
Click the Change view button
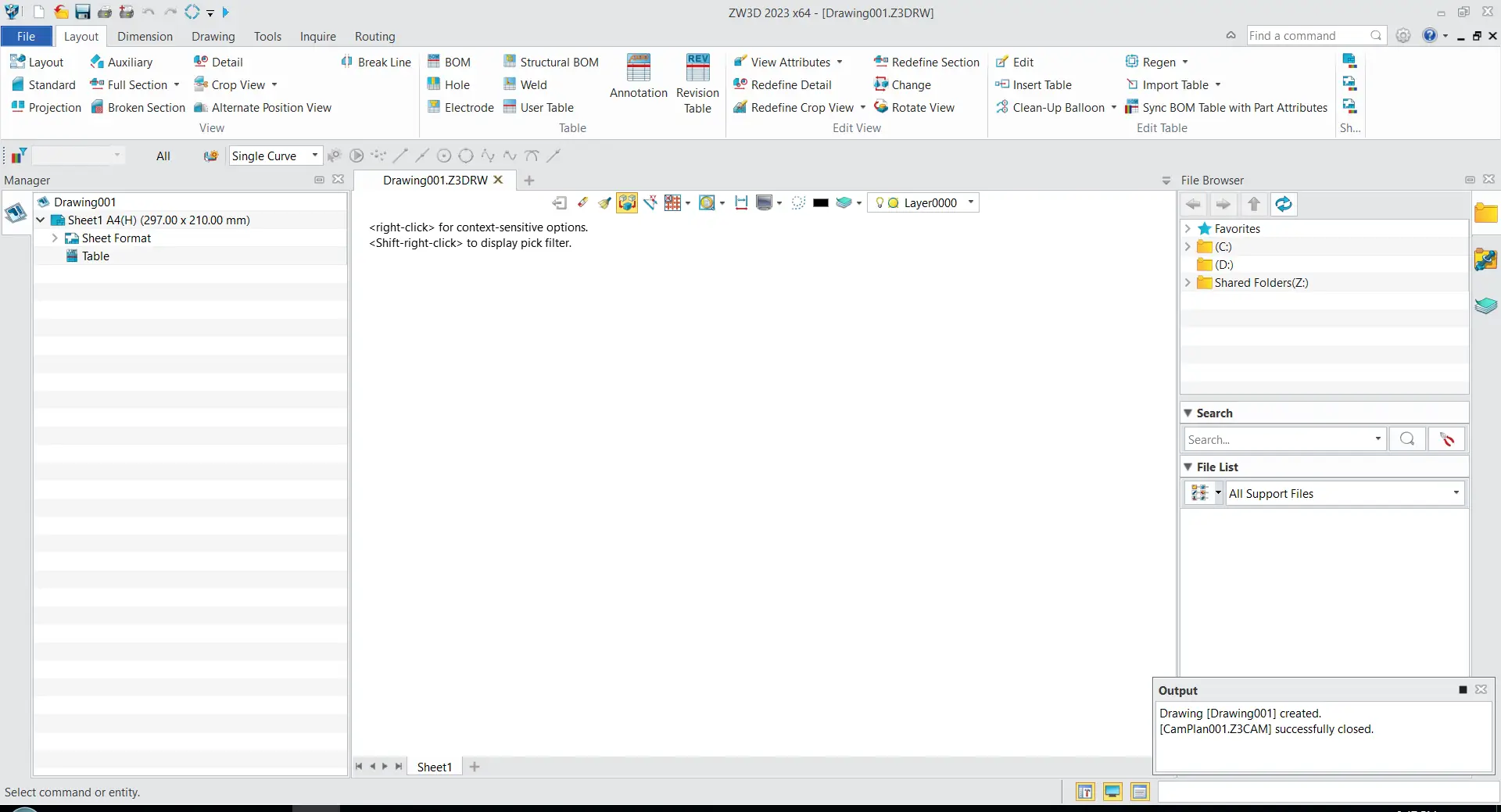point(902,84)
